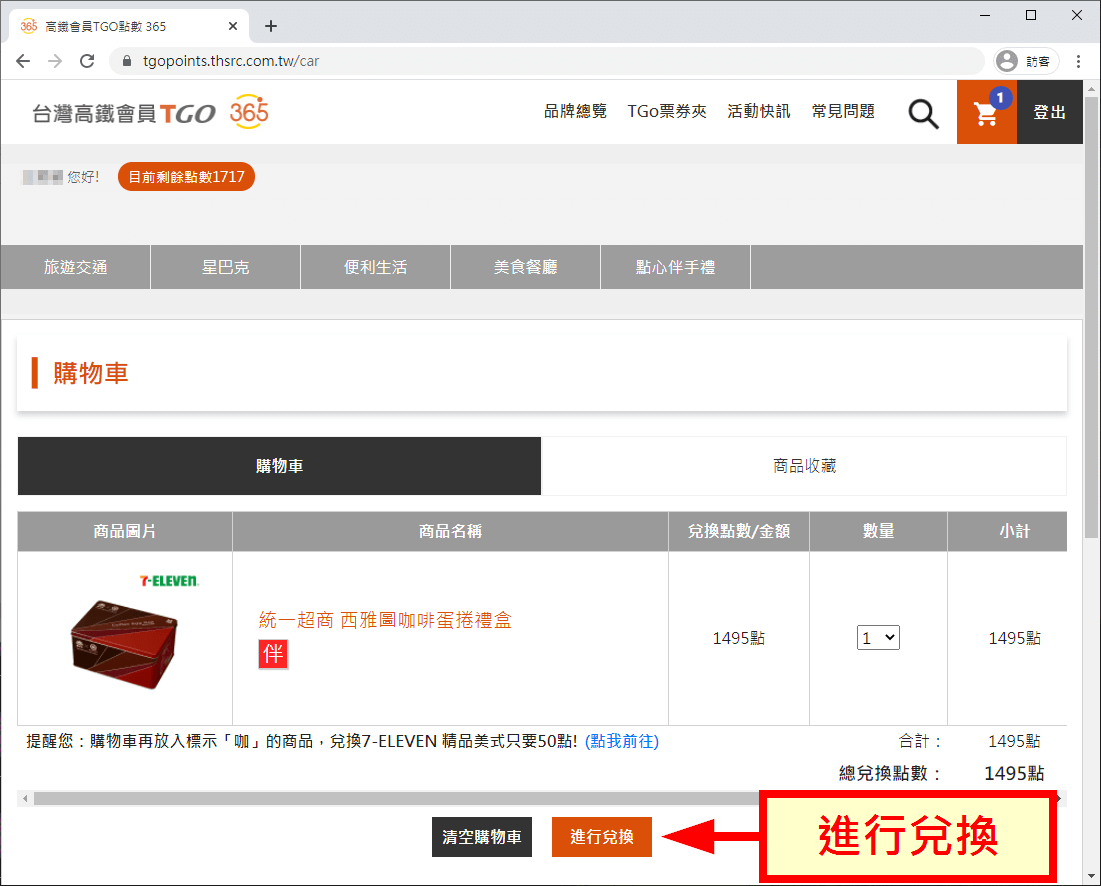Switch to the 商品收藏 tab
Screen dimensions: 1101x886
point(804,466)
